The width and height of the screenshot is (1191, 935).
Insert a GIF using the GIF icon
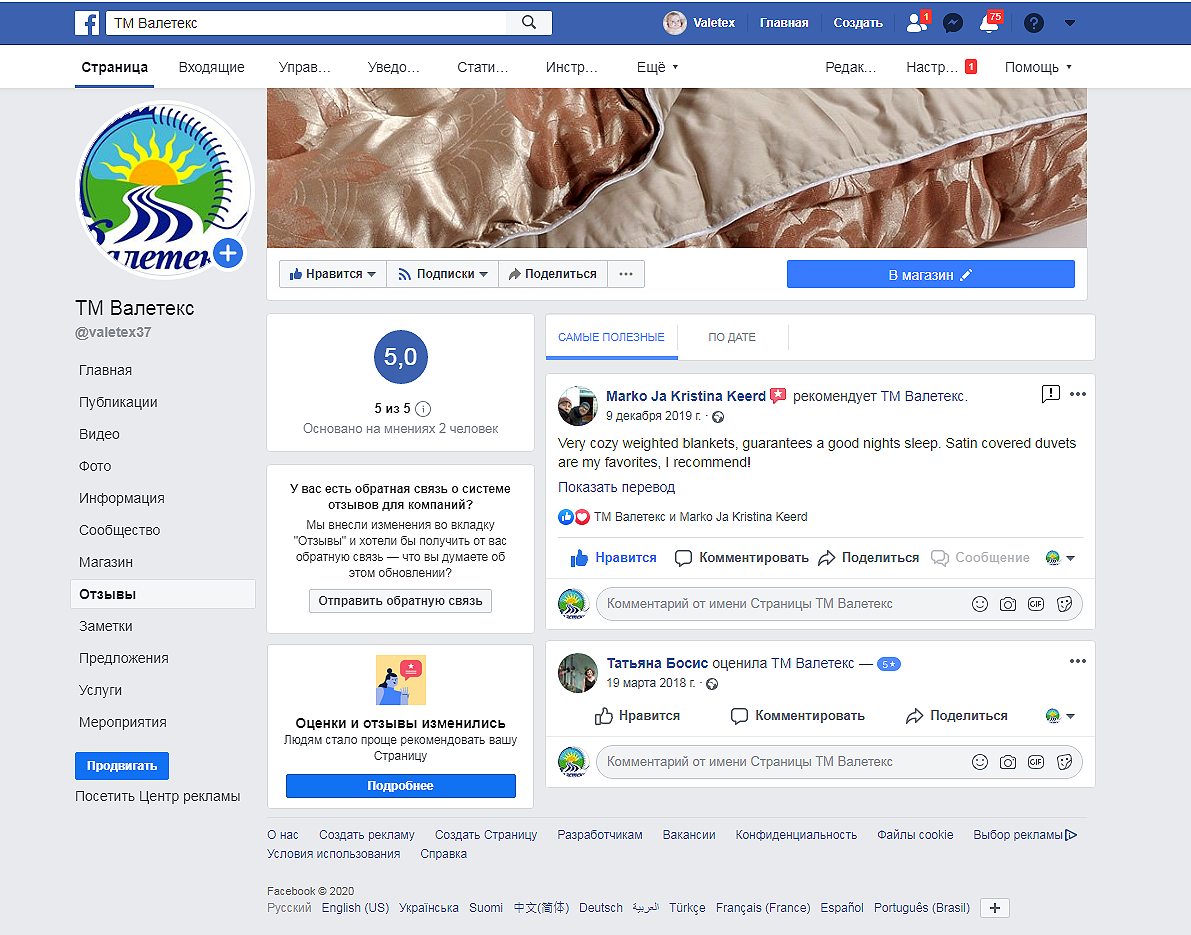click(1036, 604)
